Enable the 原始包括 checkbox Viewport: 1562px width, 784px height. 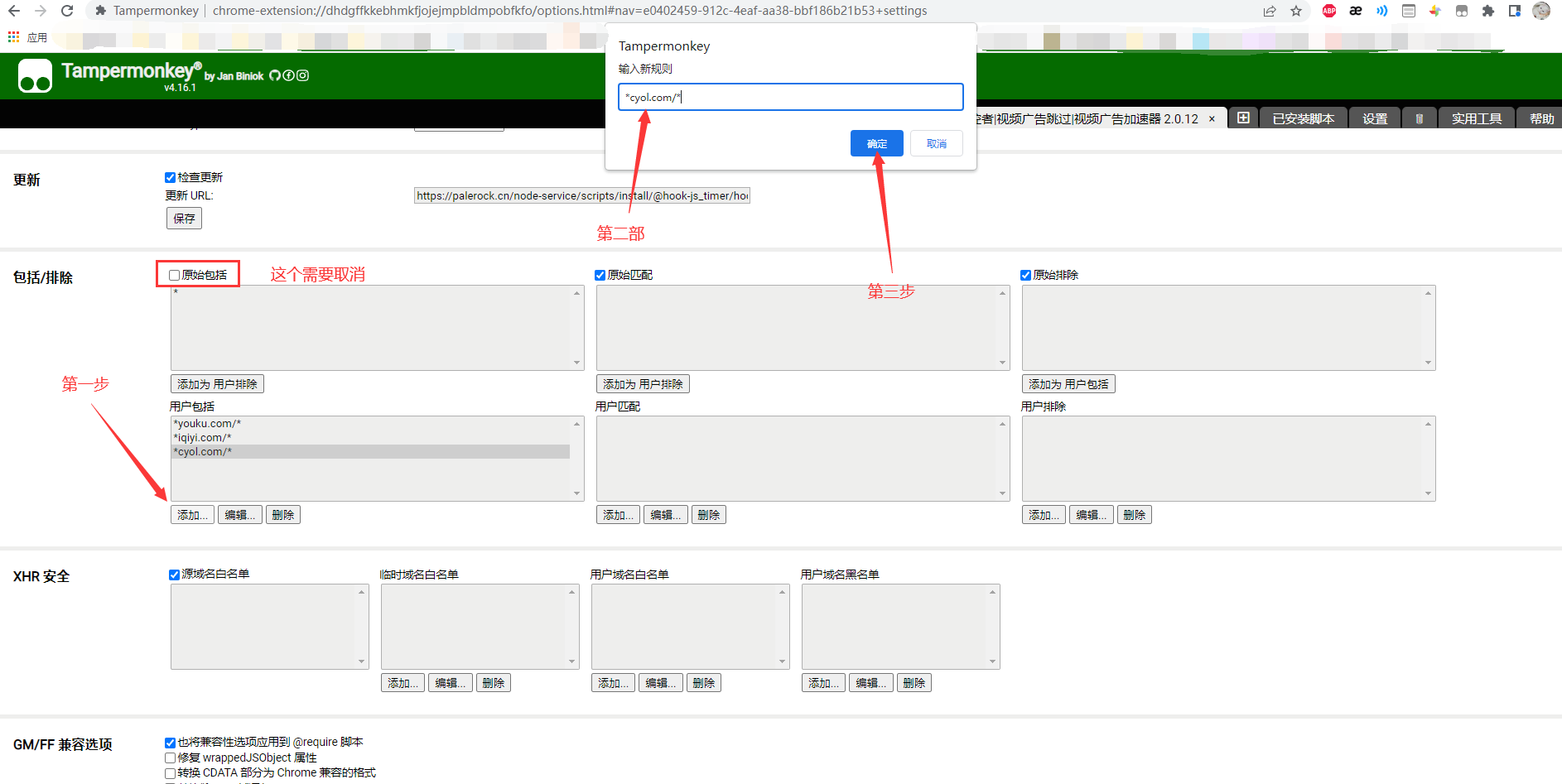click(175, 275)
